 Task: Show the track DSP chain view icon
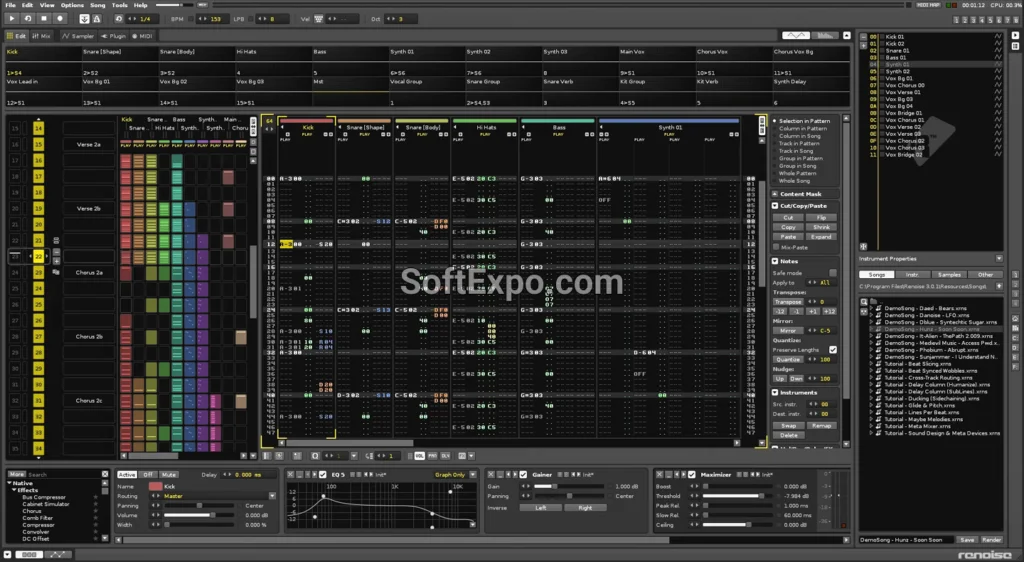click(x=29, y=554)
